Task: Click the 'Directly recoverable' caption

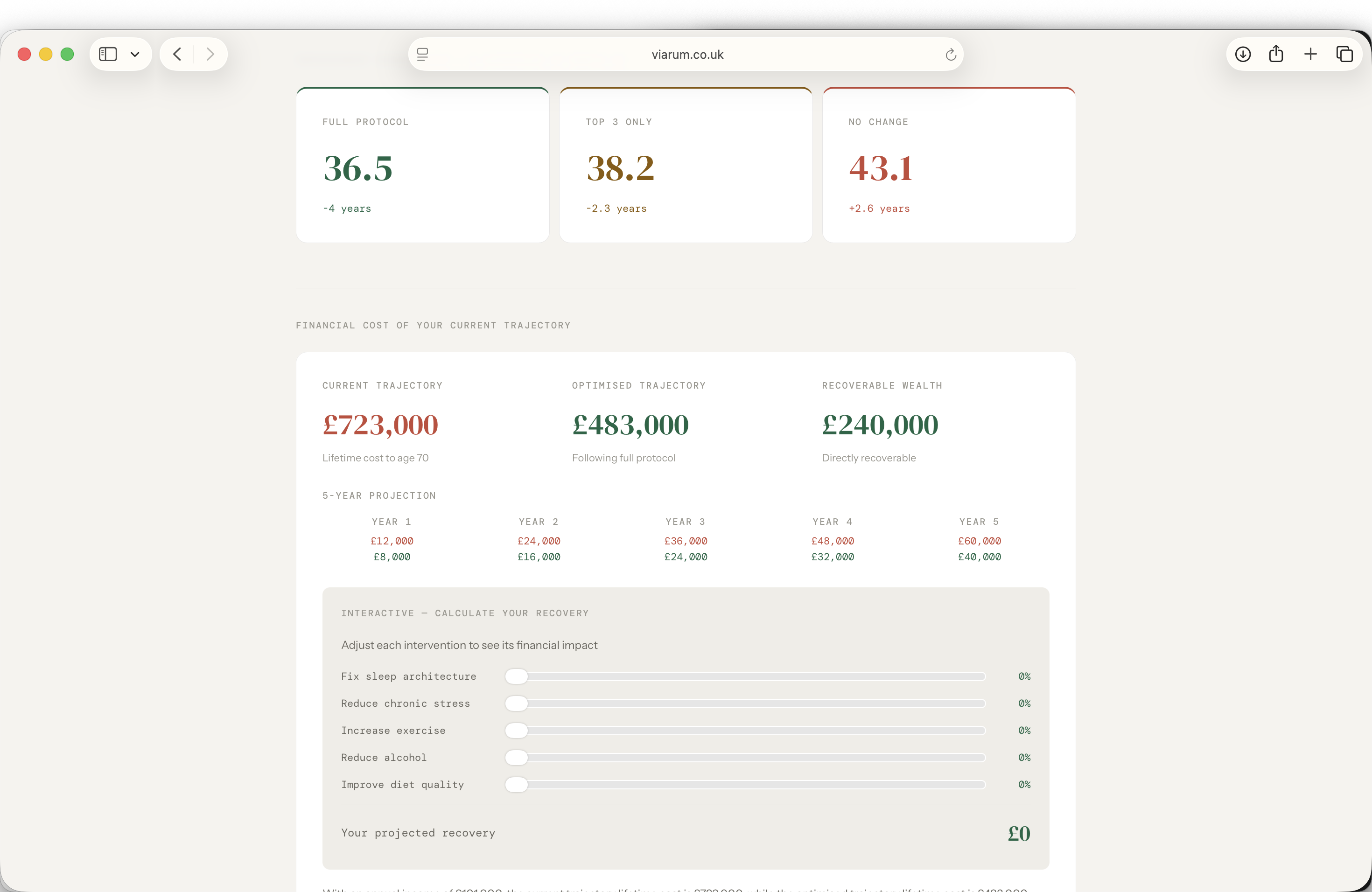Action: [x=869, y=458]
